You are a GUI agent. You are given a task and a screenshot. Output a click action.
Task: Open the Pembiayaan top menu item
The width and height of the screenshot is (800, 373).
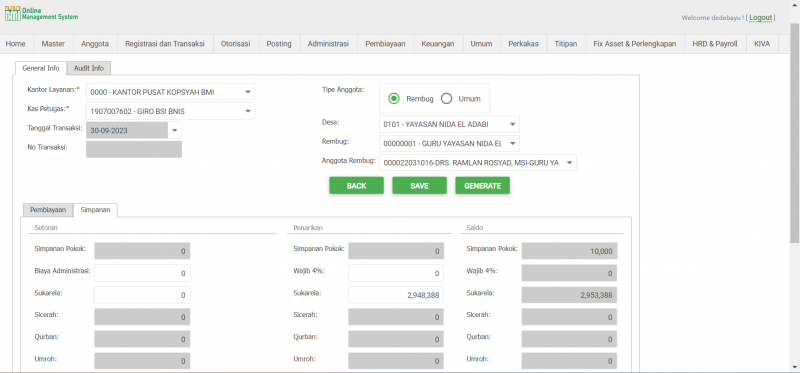tap(385, 44)
